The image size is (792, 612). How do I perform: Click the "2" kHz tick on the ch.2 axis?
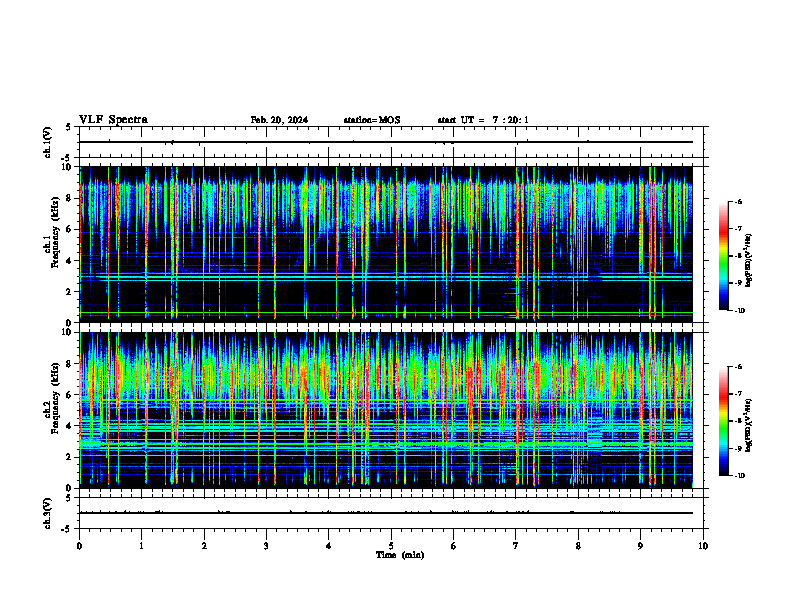[69, 457]
